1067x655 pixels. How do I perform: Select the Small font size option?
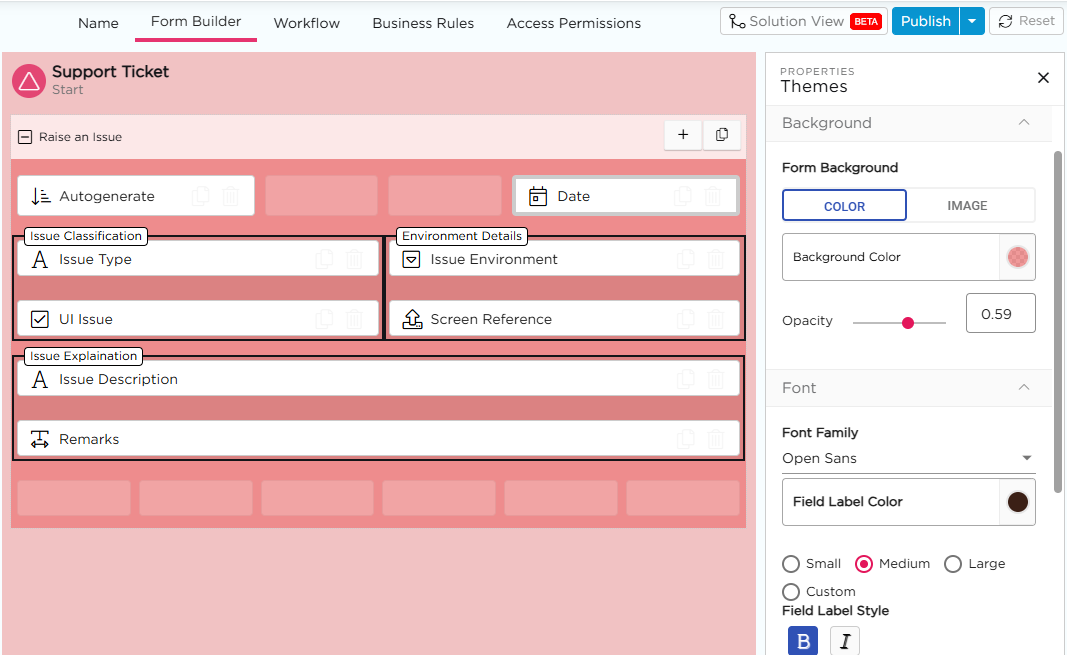point(791,564)
